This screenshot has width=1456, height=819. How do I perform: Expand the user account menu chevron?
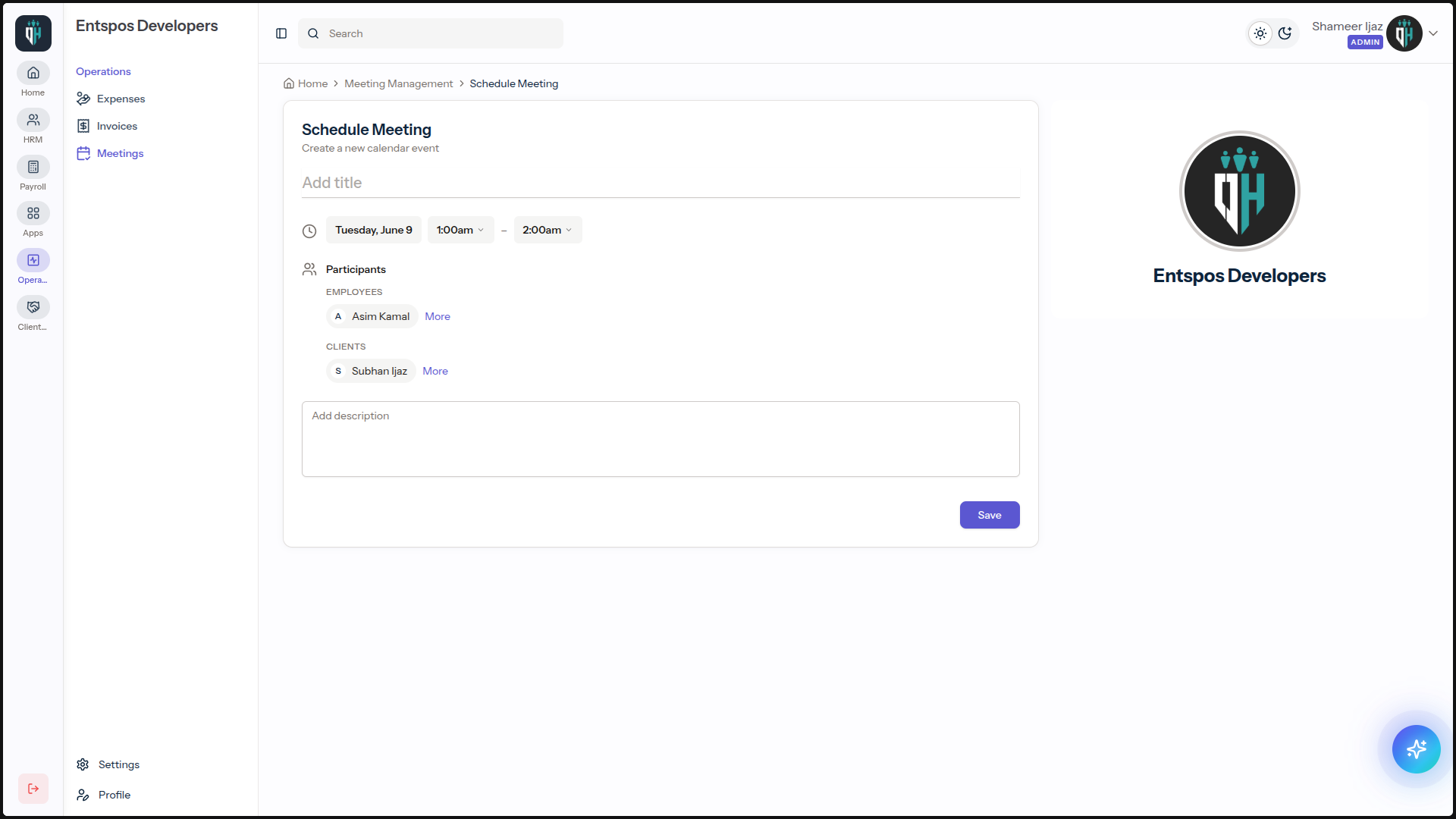coord(1433,33)
